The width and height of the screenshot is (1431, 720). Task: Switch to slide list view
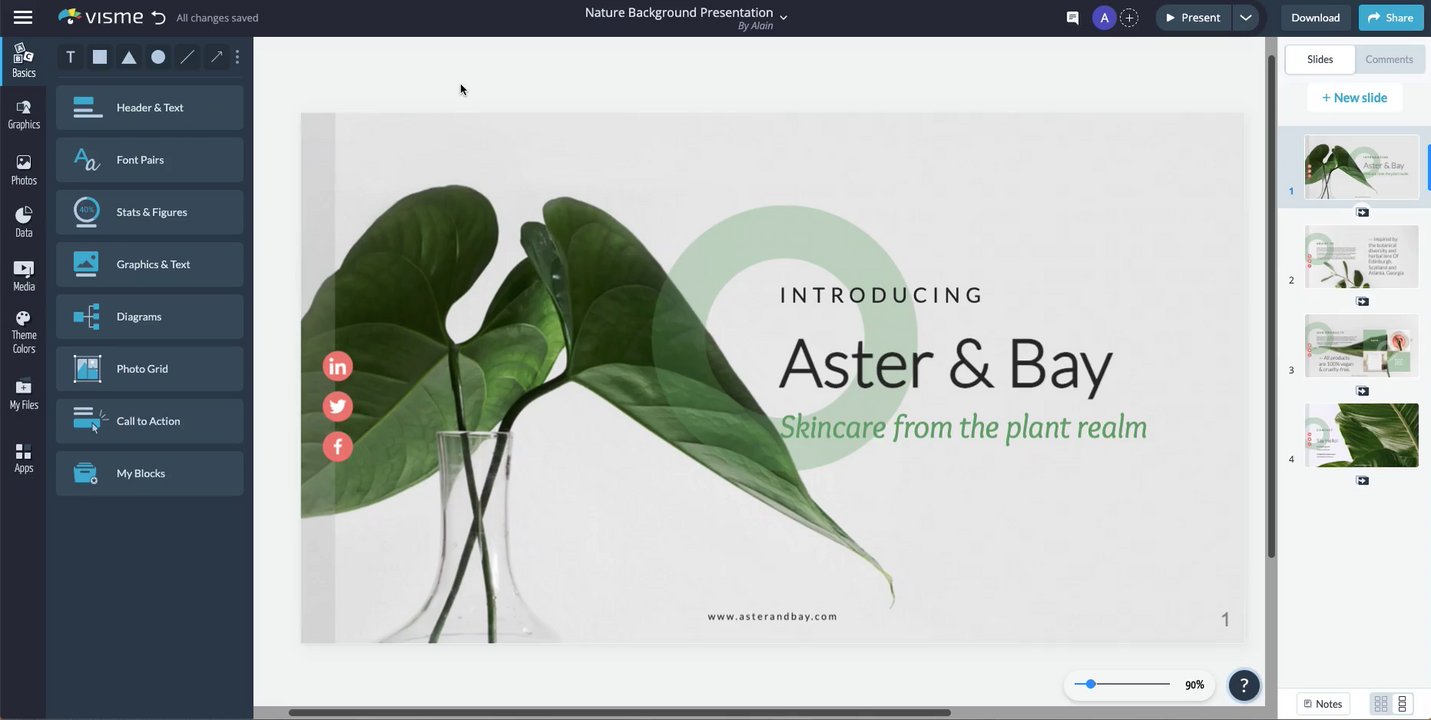[1402, 704]
